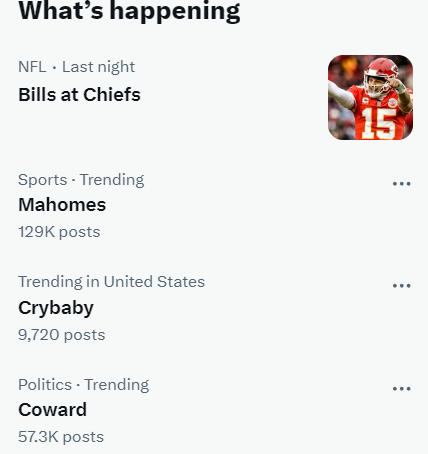Screen dimensions: 428x454
Task: Select the NFL · Last night label
Action: pos(77,67)
